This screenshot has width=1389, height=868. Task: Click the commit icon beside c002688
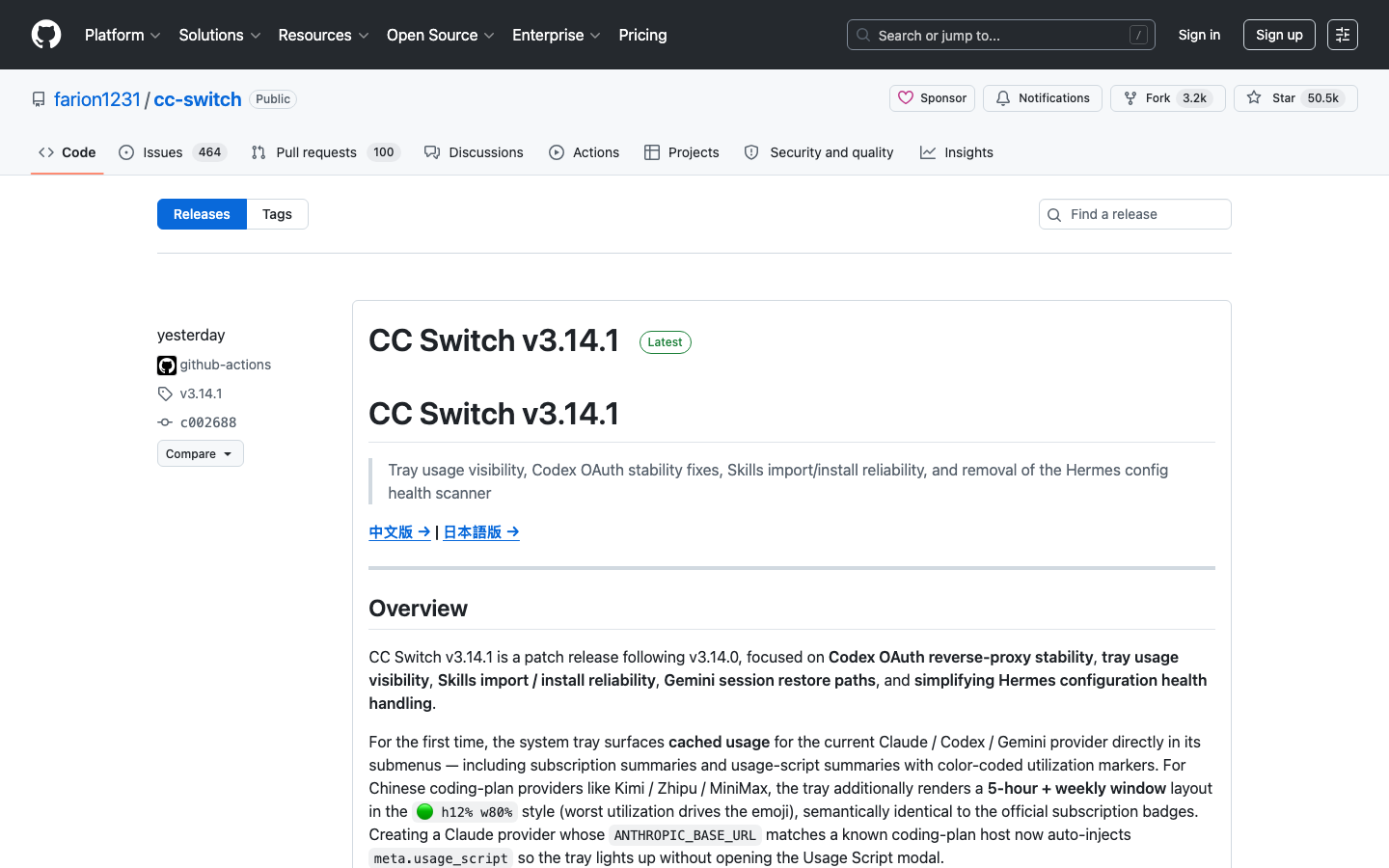point(165,422)
